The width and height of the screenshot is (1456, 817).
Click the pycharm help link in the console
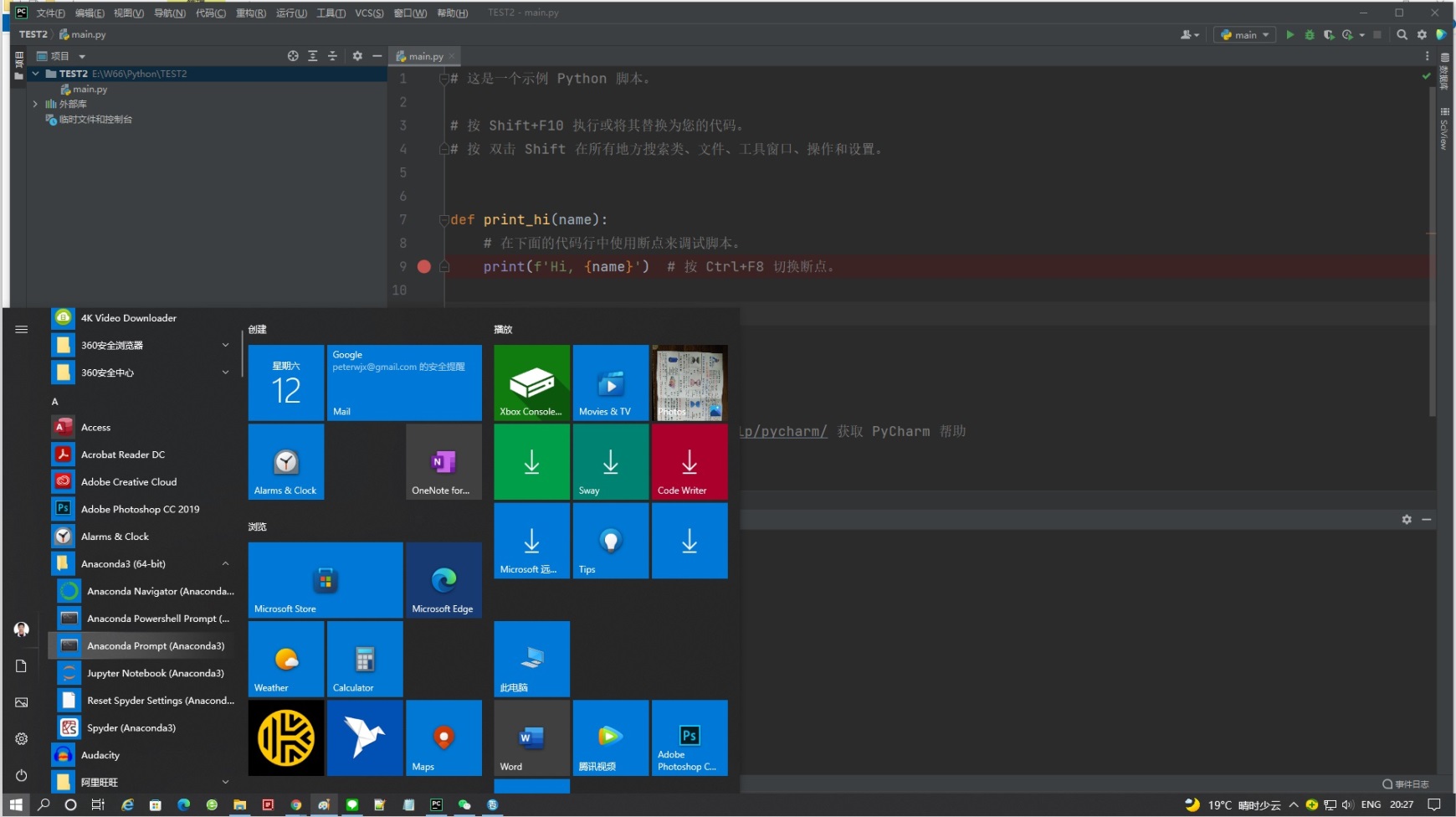pyautogui.click(x=782, y=431)
